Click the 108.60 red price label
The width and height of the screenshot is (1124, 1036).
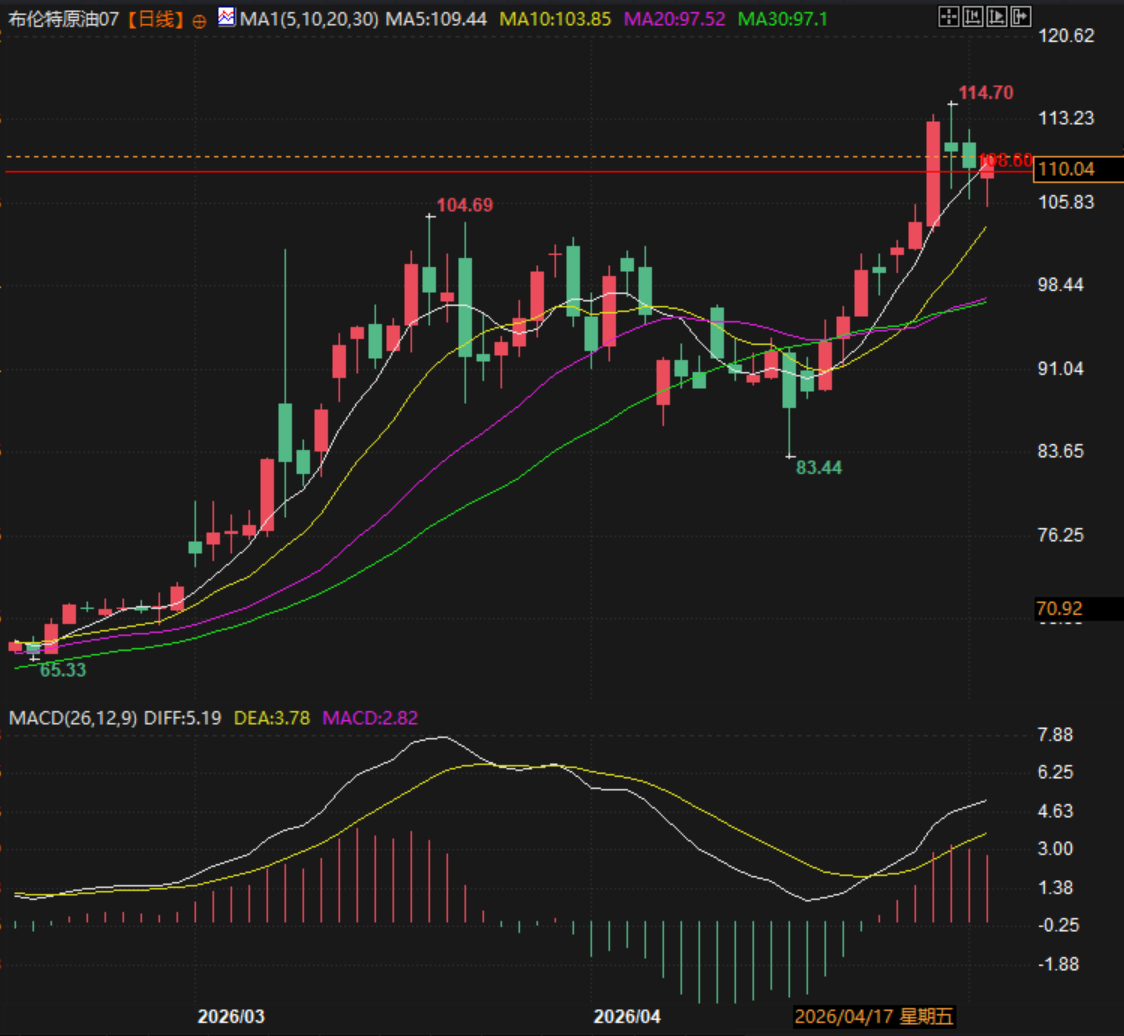coord(1006,160)
